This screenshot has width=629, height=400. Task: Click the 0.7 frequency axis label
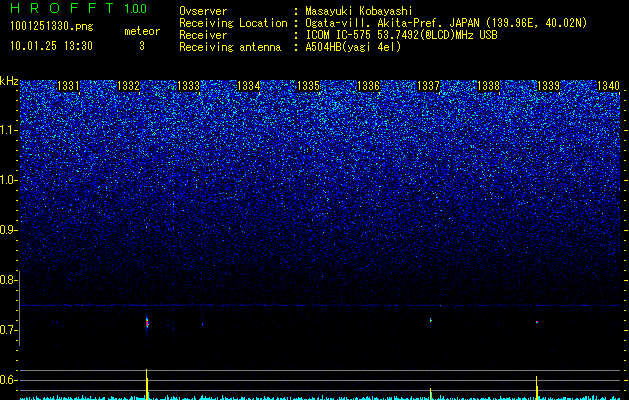point(8,330)
